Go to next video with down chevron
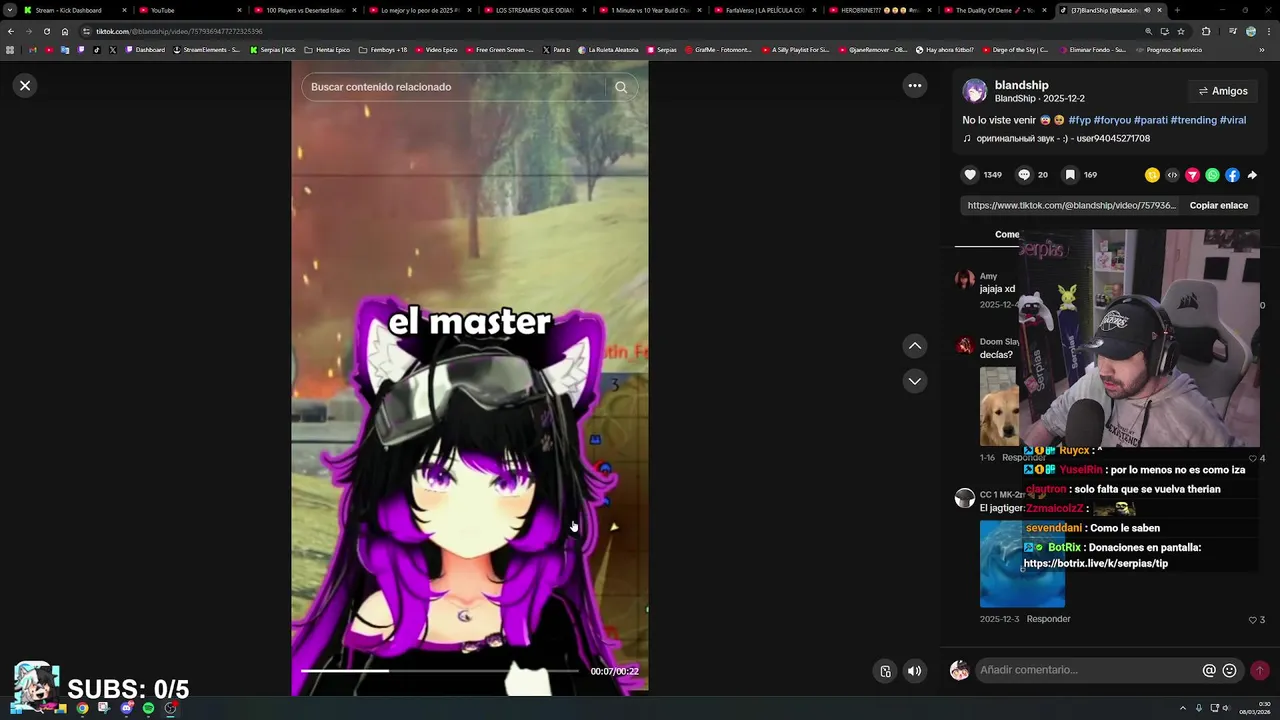 [914, 381]
